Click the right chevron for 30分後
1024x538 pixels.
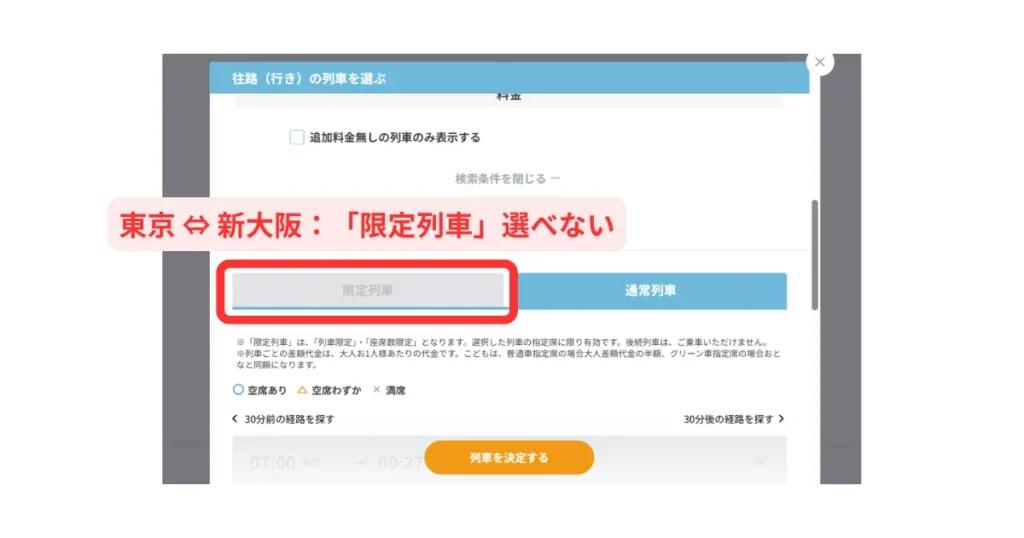coord(781,419)
